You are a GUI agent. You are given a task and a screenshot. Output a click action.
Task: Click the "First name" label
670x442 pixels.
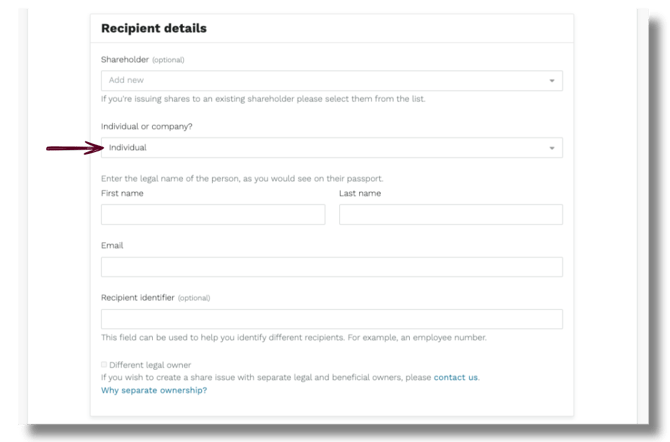coord(122,193)
